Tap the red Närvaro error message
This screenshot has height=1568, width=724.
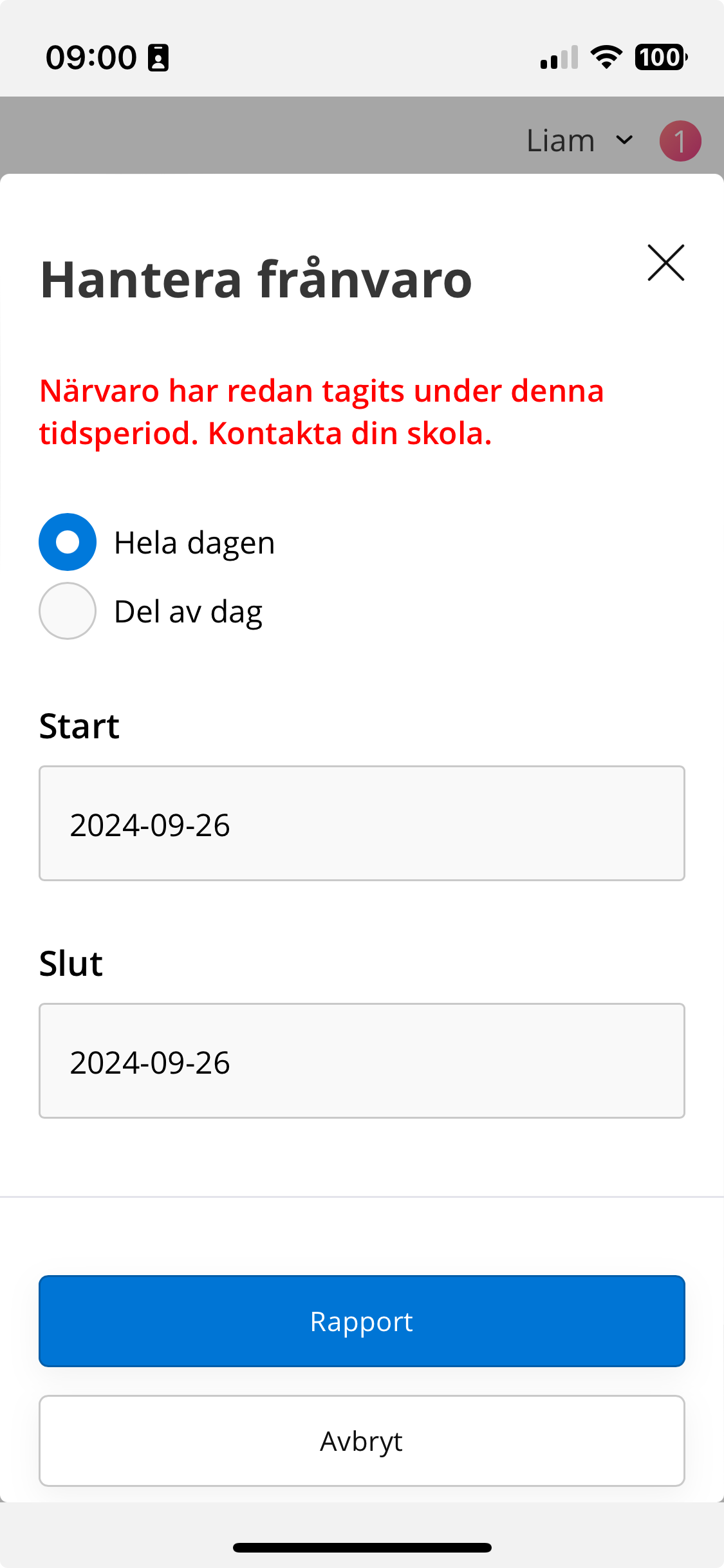(322, 412)
